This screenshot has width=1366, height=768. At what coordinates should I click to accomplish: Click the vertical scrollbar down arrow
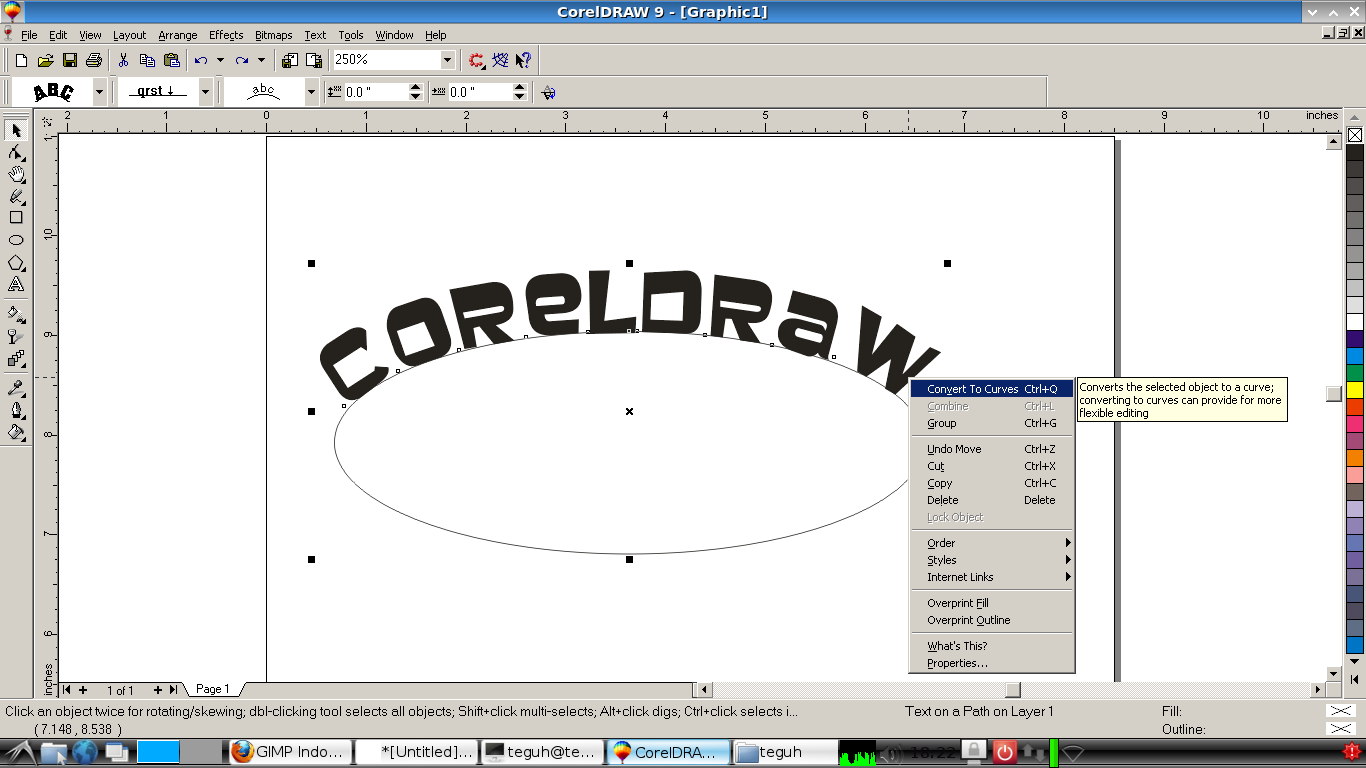[1333, 674]
